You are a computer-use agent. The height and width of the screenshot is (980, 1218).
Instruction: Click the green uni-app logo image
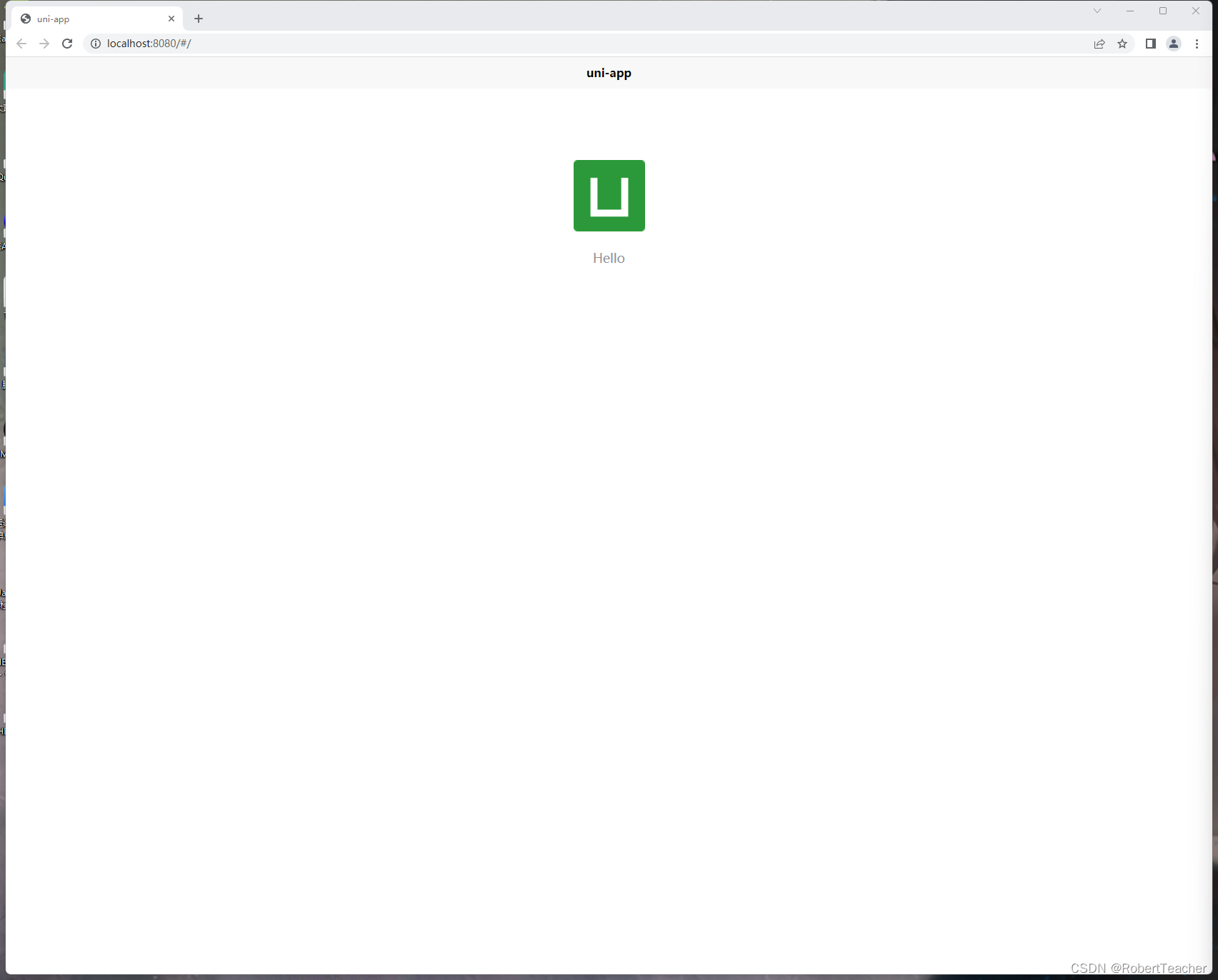[609, 196]
